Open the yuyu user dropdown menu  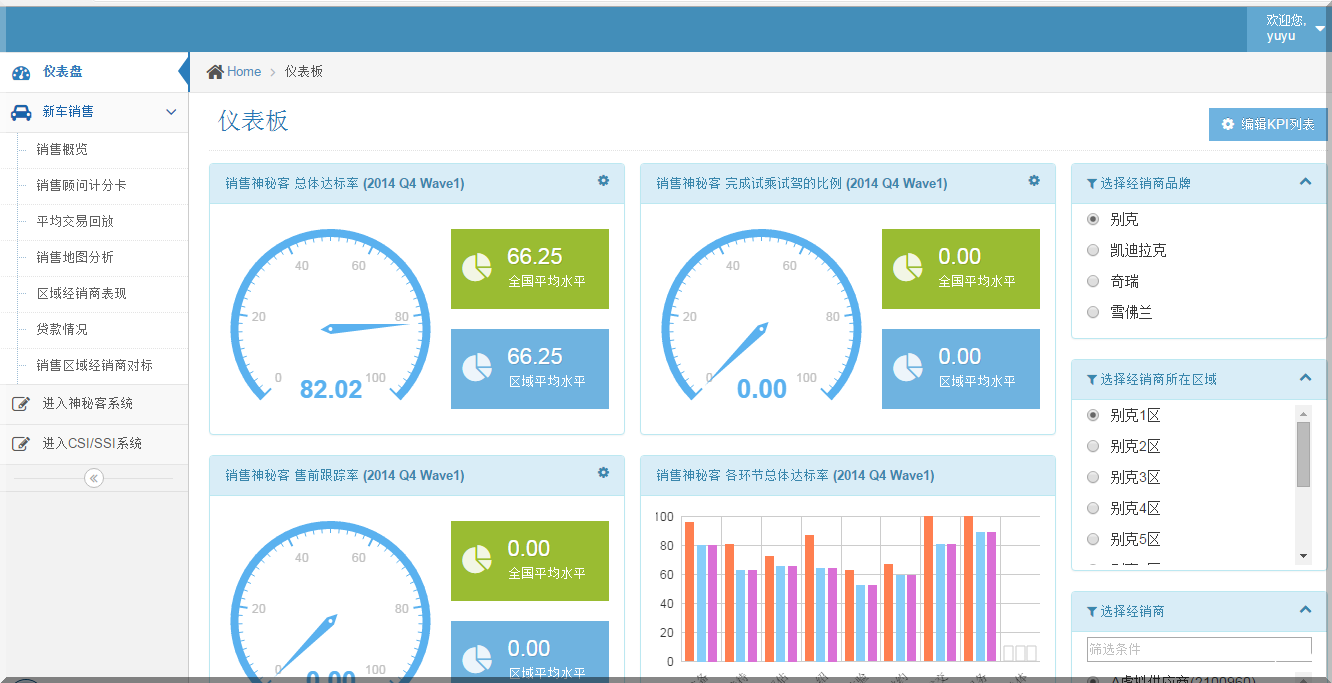coord(1289,28)
